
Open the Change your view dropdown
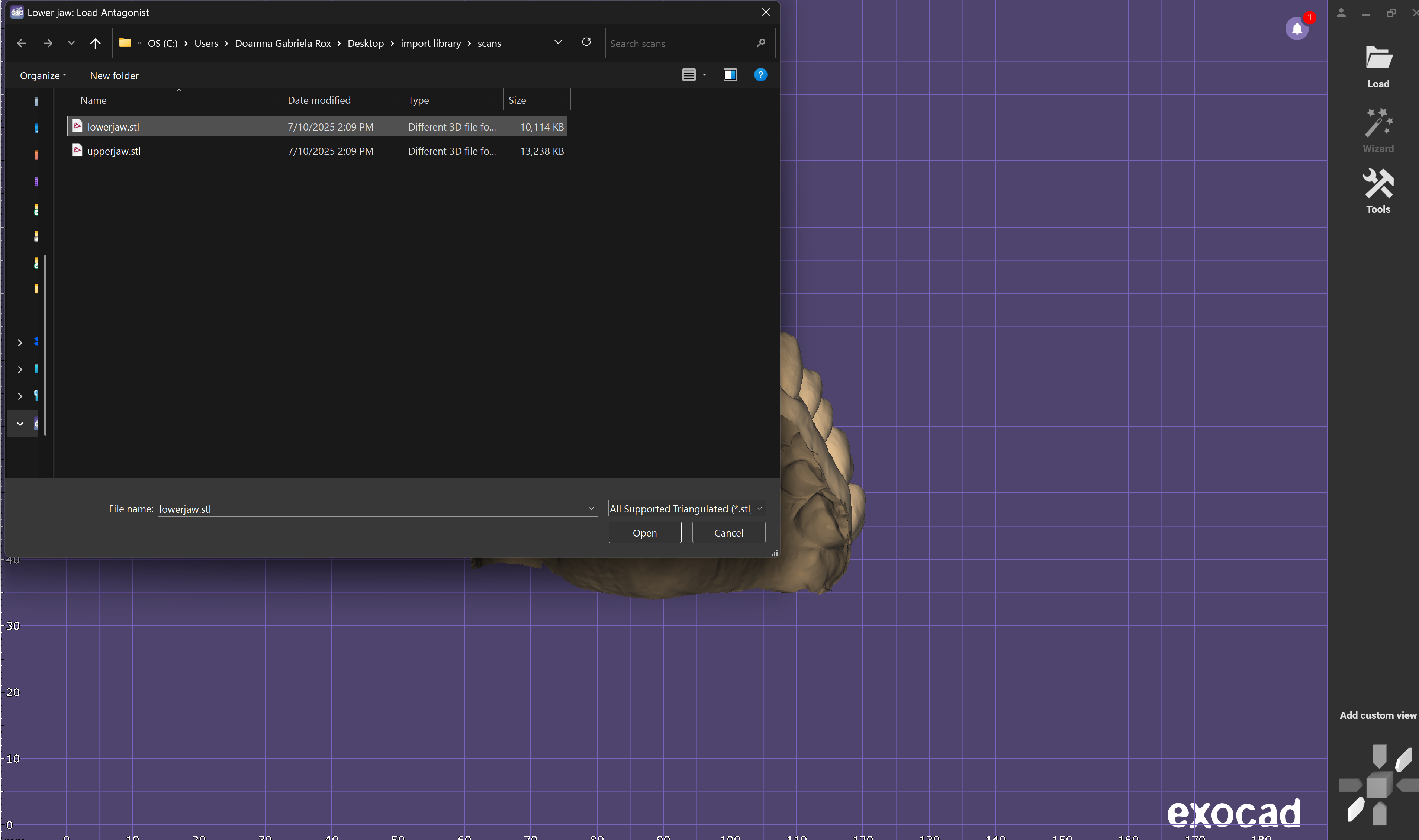click(705, 75)
